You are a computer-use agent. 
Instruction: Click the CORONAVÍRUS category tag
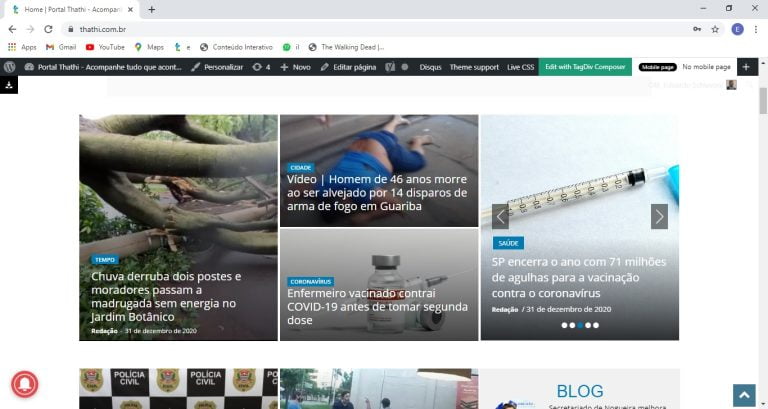tap(311, 282)
